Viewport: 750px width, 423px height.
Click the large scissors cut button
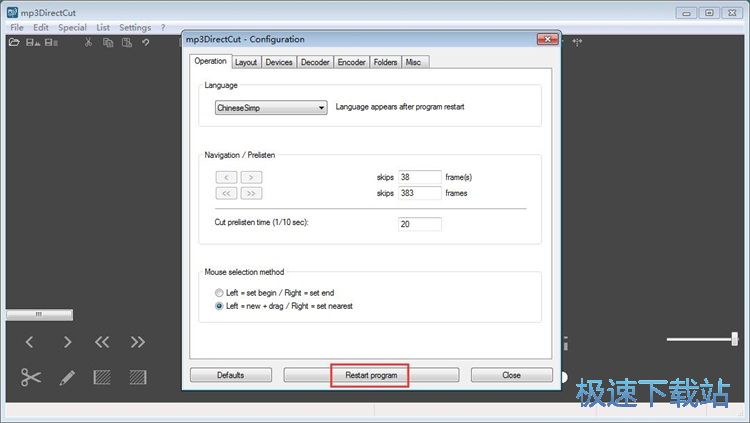click(31, 377)
